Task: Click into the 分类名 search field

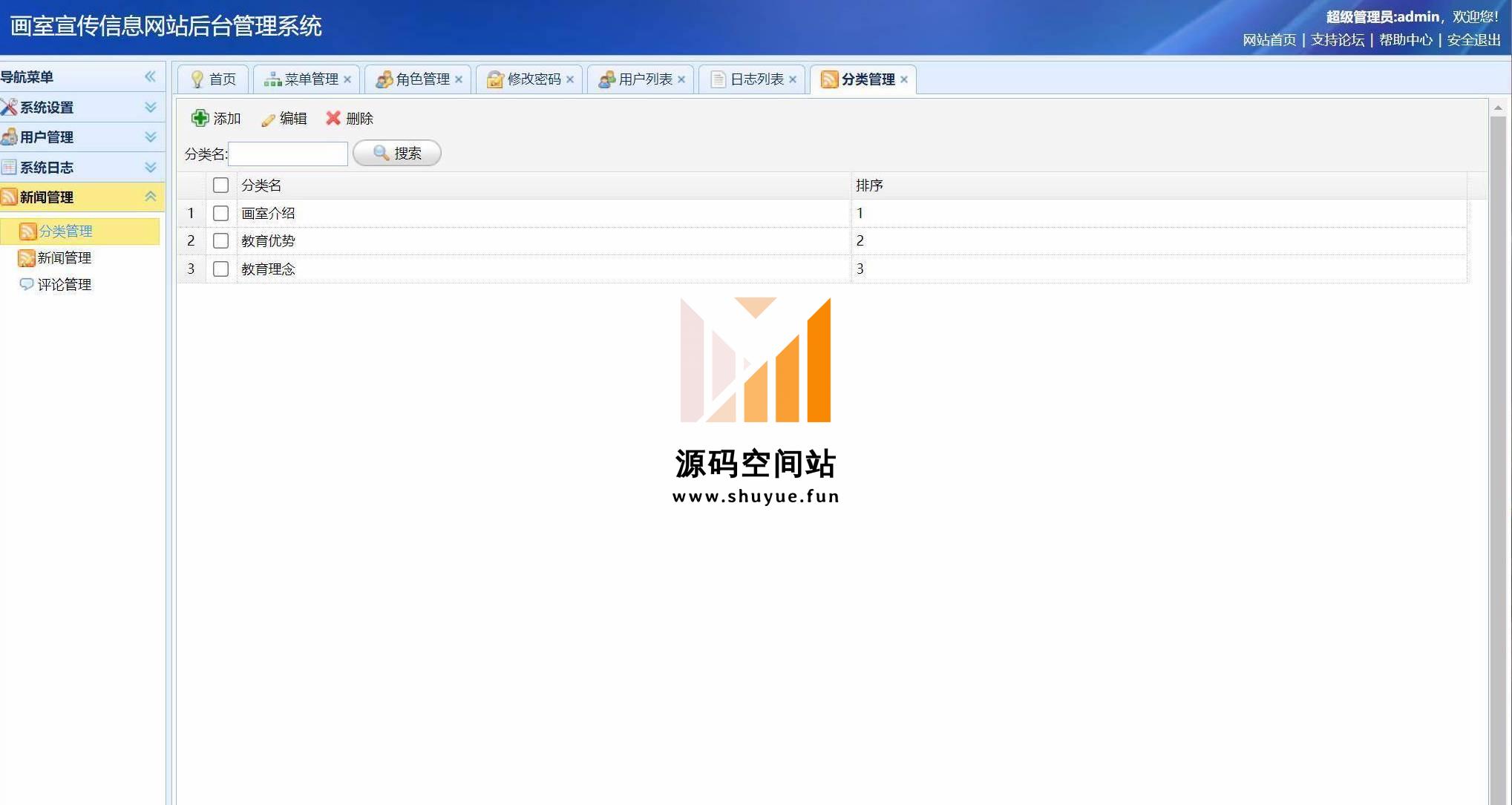Action: pyautogui.click(x=288, y=154)
